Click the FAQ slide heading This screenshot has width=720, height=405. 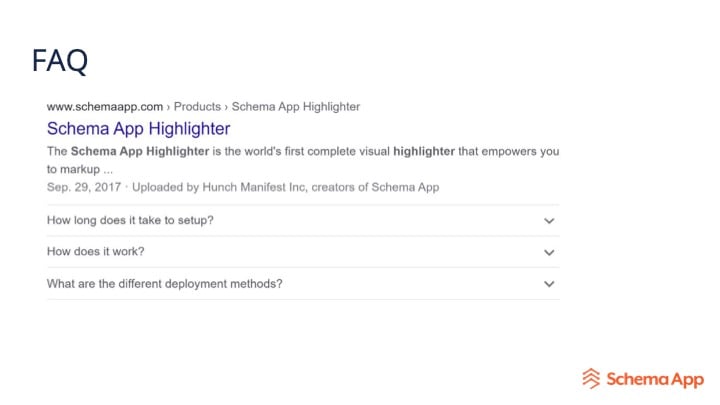(60, 60)
